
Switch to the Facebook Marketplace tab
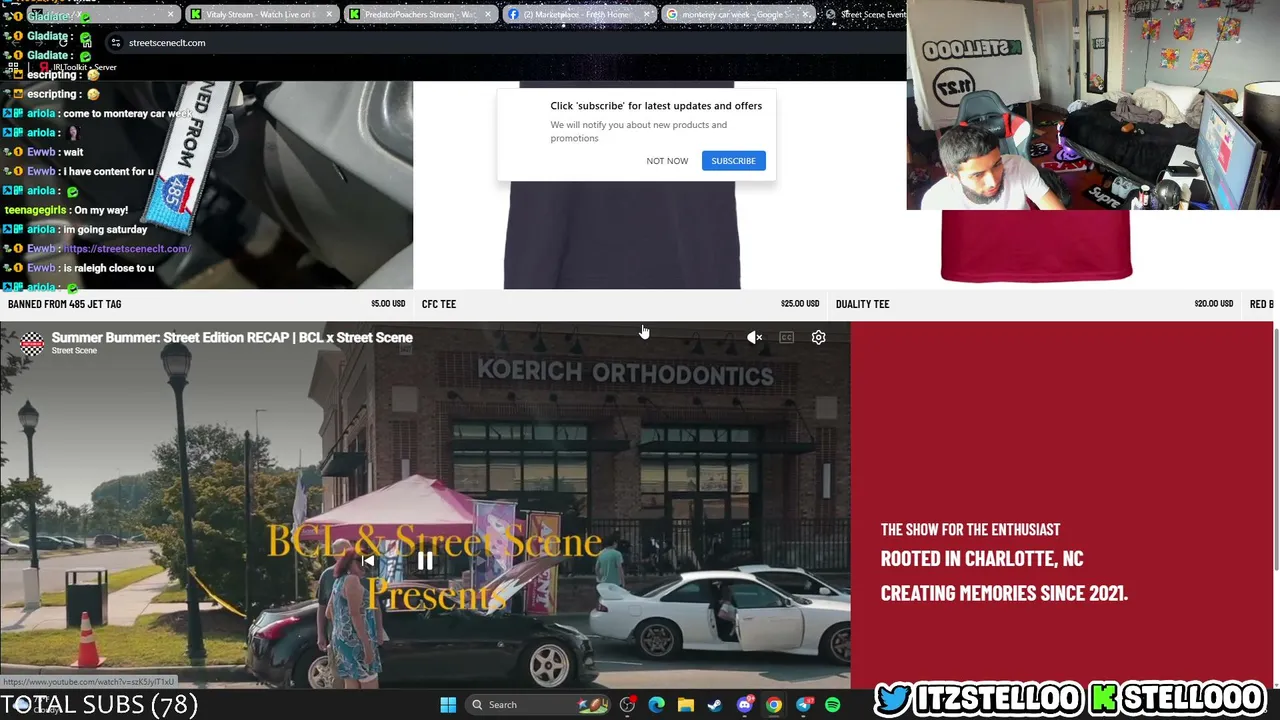click(x=578, y=15)
